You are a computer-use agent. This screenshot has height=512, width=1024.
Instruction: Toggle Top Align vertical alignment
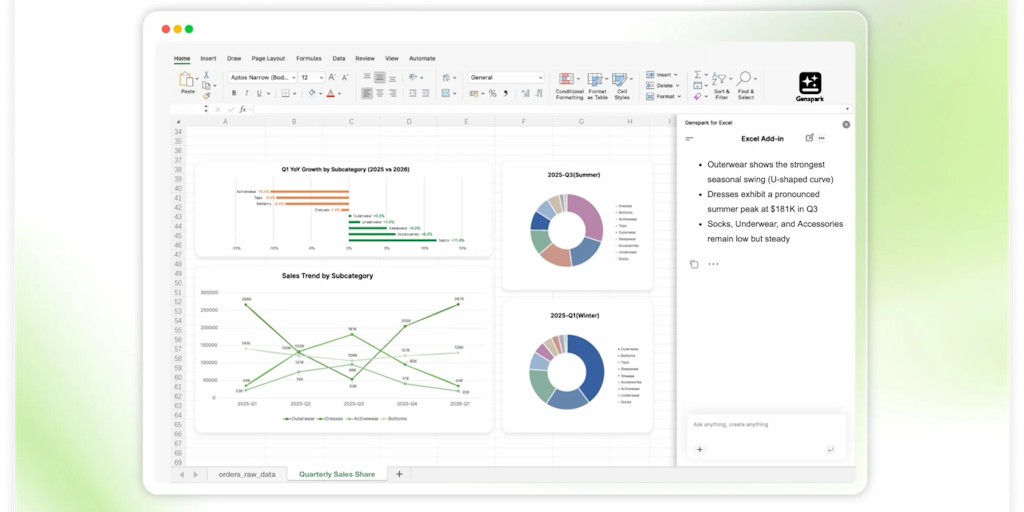(x=367, y=76)
